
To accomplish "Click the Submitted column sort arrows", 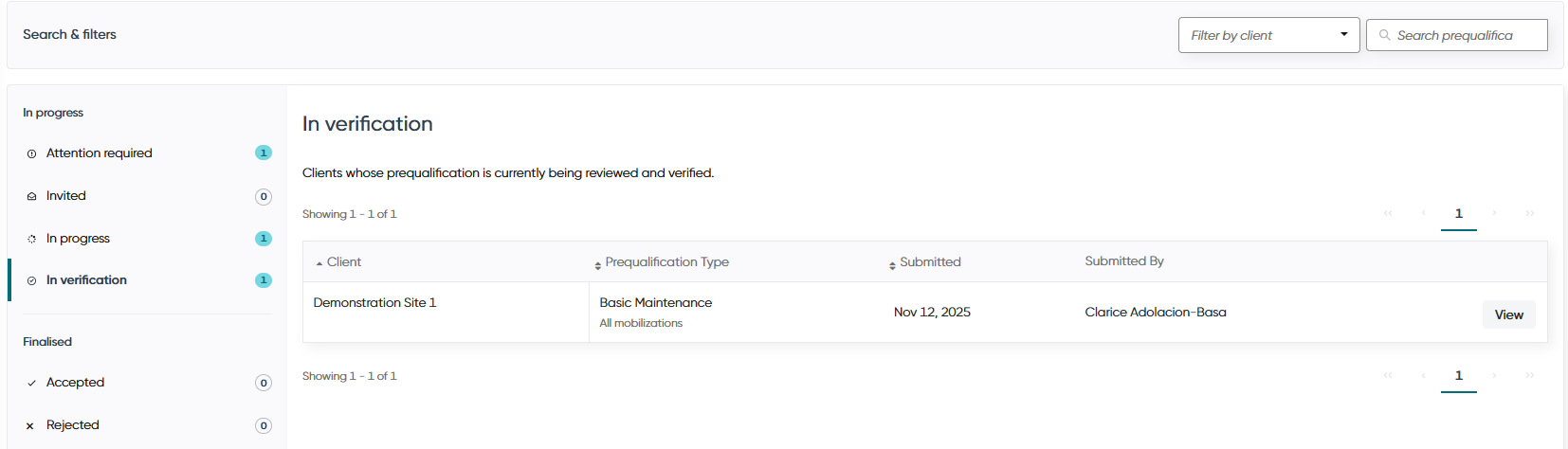I will [x=892, y=265].
